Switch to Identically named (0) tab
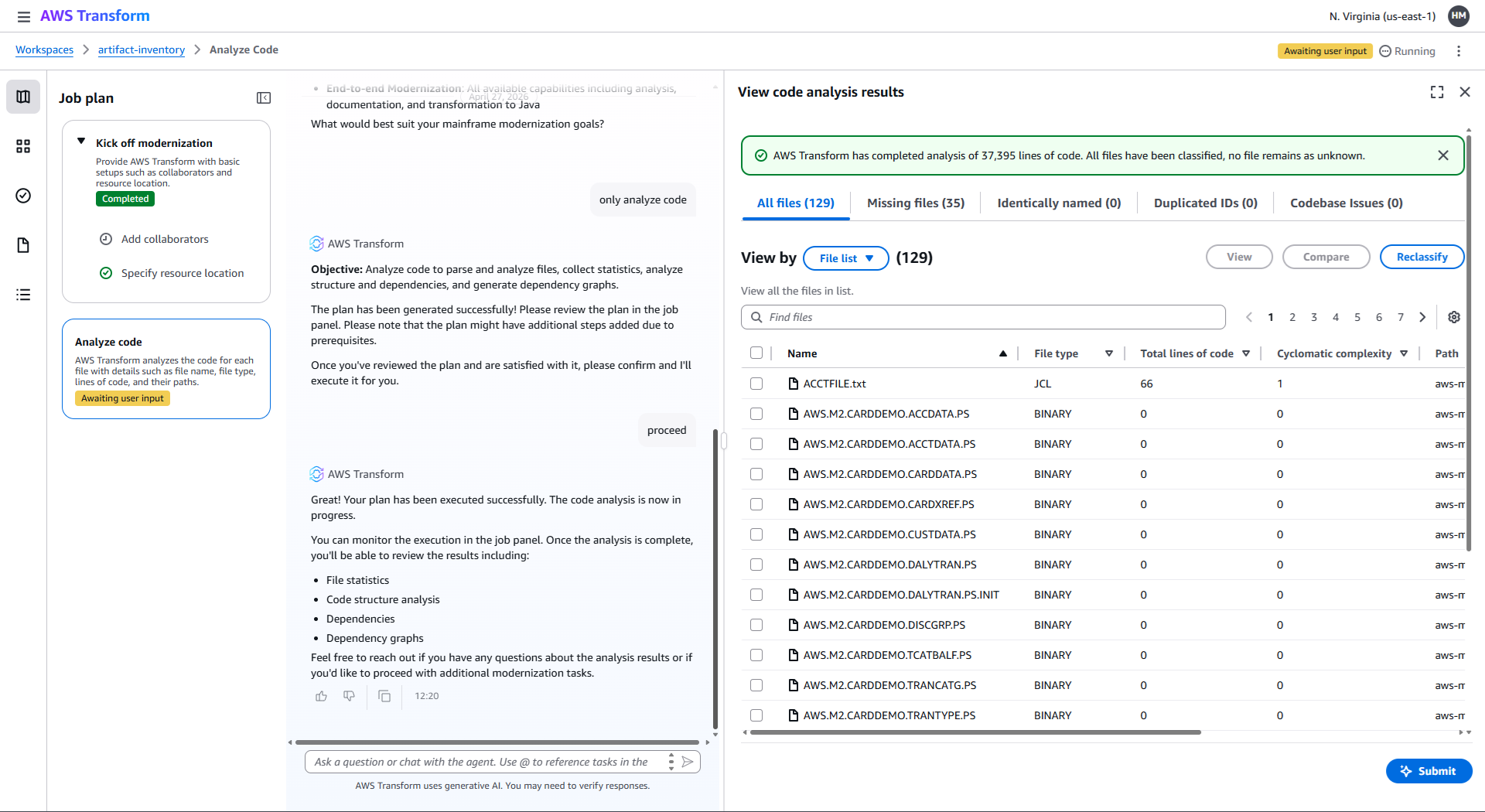This screenshot has height=812, width=1485. tap(1059, 203)
